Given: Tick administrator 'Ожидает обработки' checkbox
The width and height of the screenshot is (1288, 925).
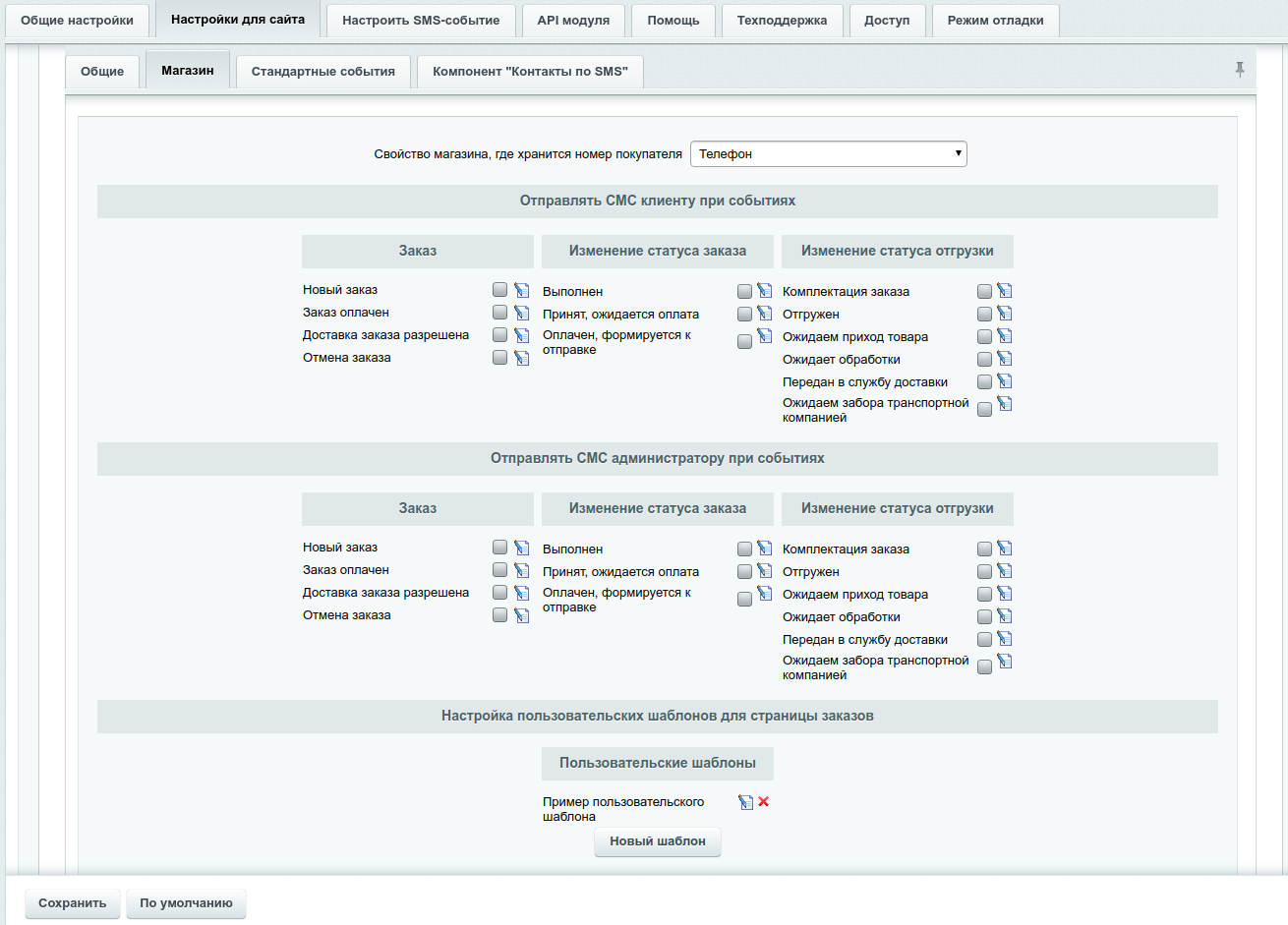Looking at the screenshot, I should (984, 617).
